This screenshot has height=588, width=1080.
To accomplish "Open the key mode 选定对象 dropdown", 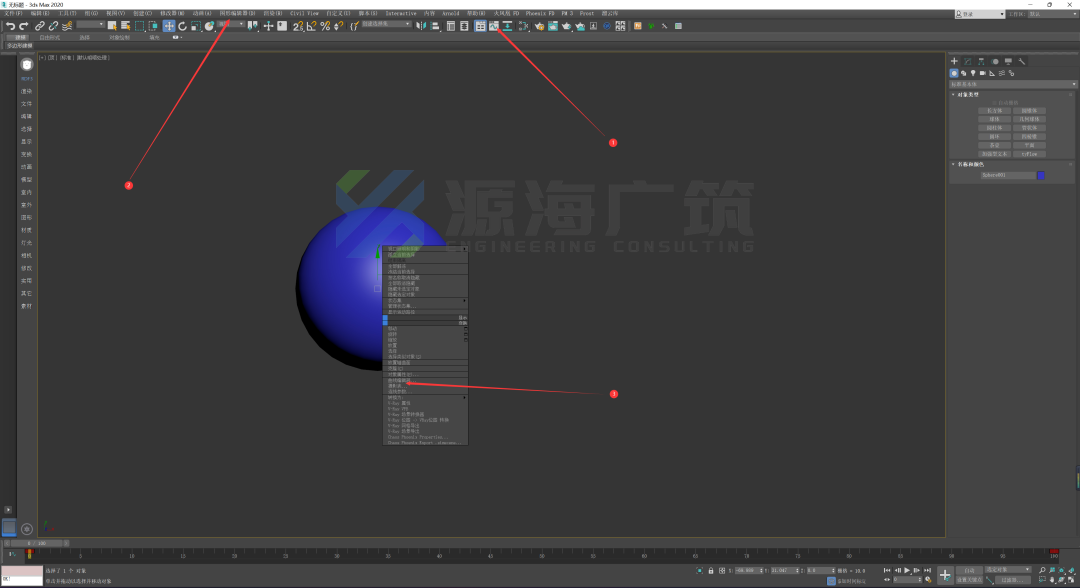I will (x=1008, y=569).
